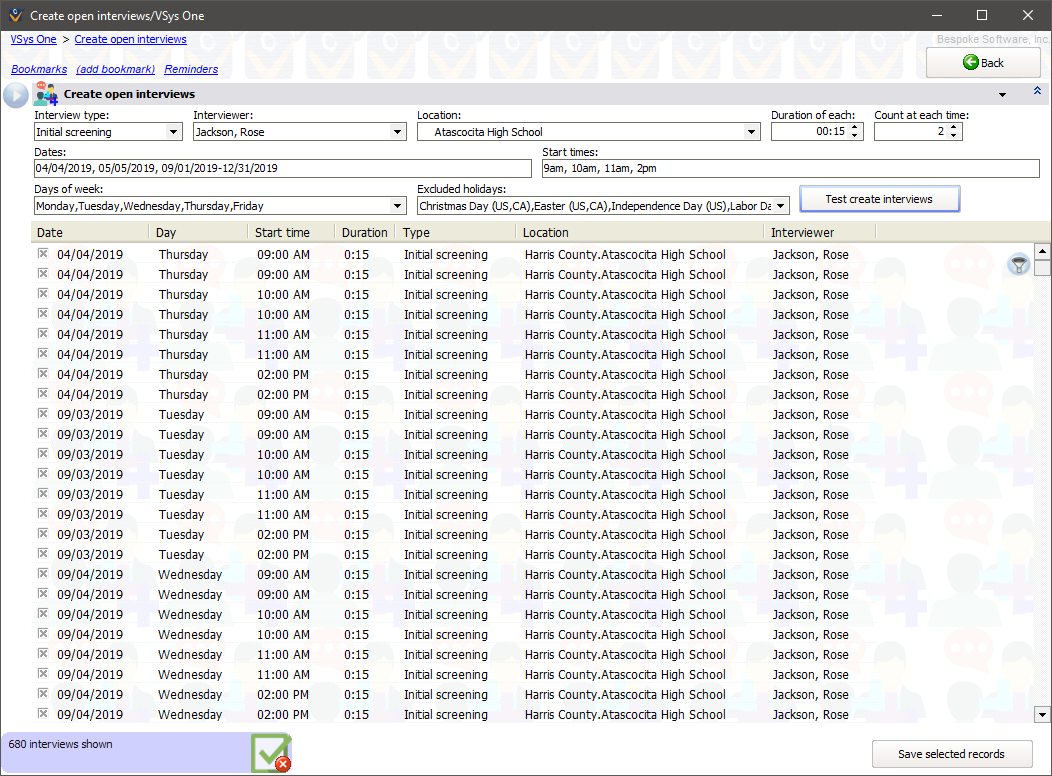Click the green checkmark icon with red X
This screenshot has width=1052, height=776.
click(271, 752)
